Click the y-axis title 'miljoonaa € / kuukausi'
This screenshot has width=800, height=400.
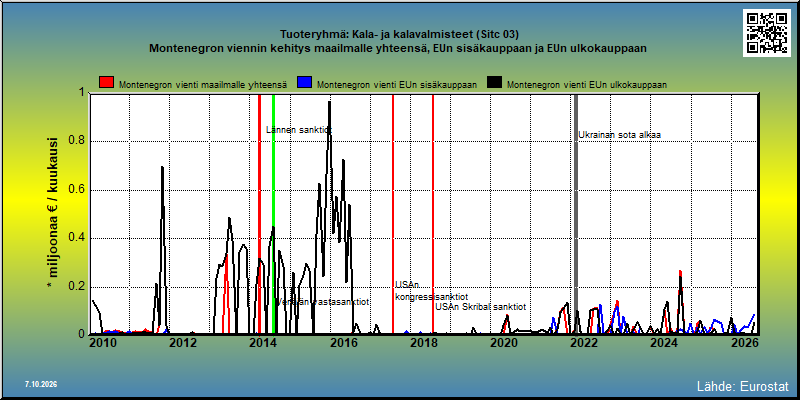tap(53, 213)
